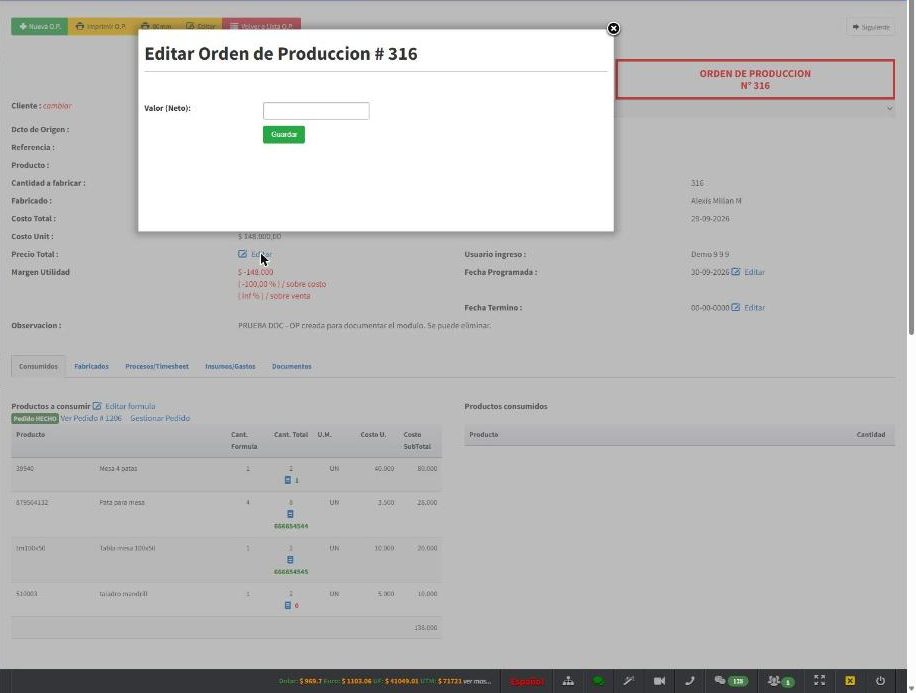Click the cambiar link beside Cliente

57,106
